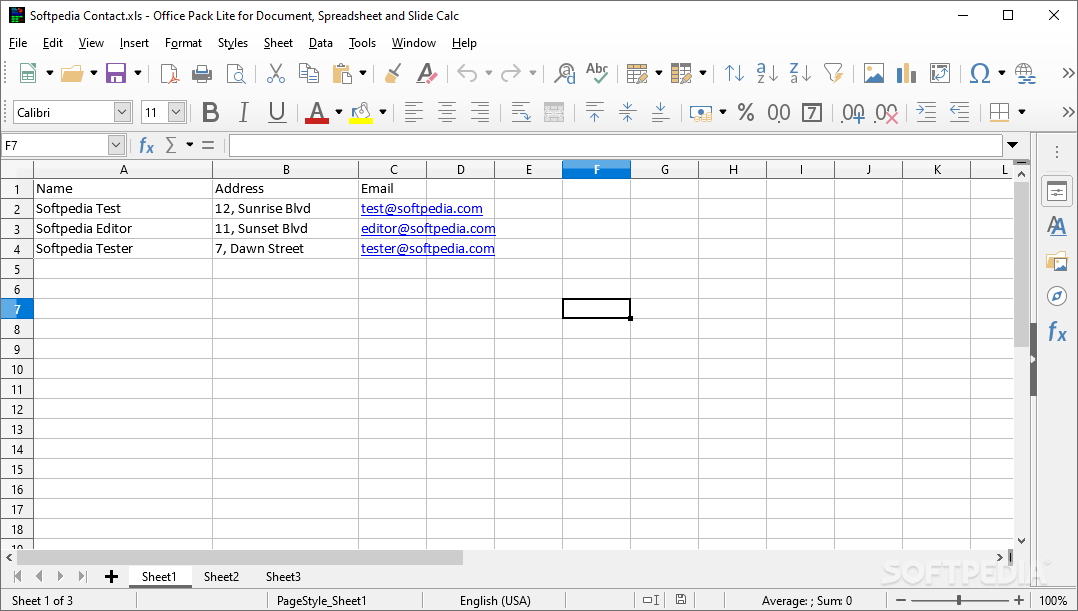Toggle Align Right

480,112
